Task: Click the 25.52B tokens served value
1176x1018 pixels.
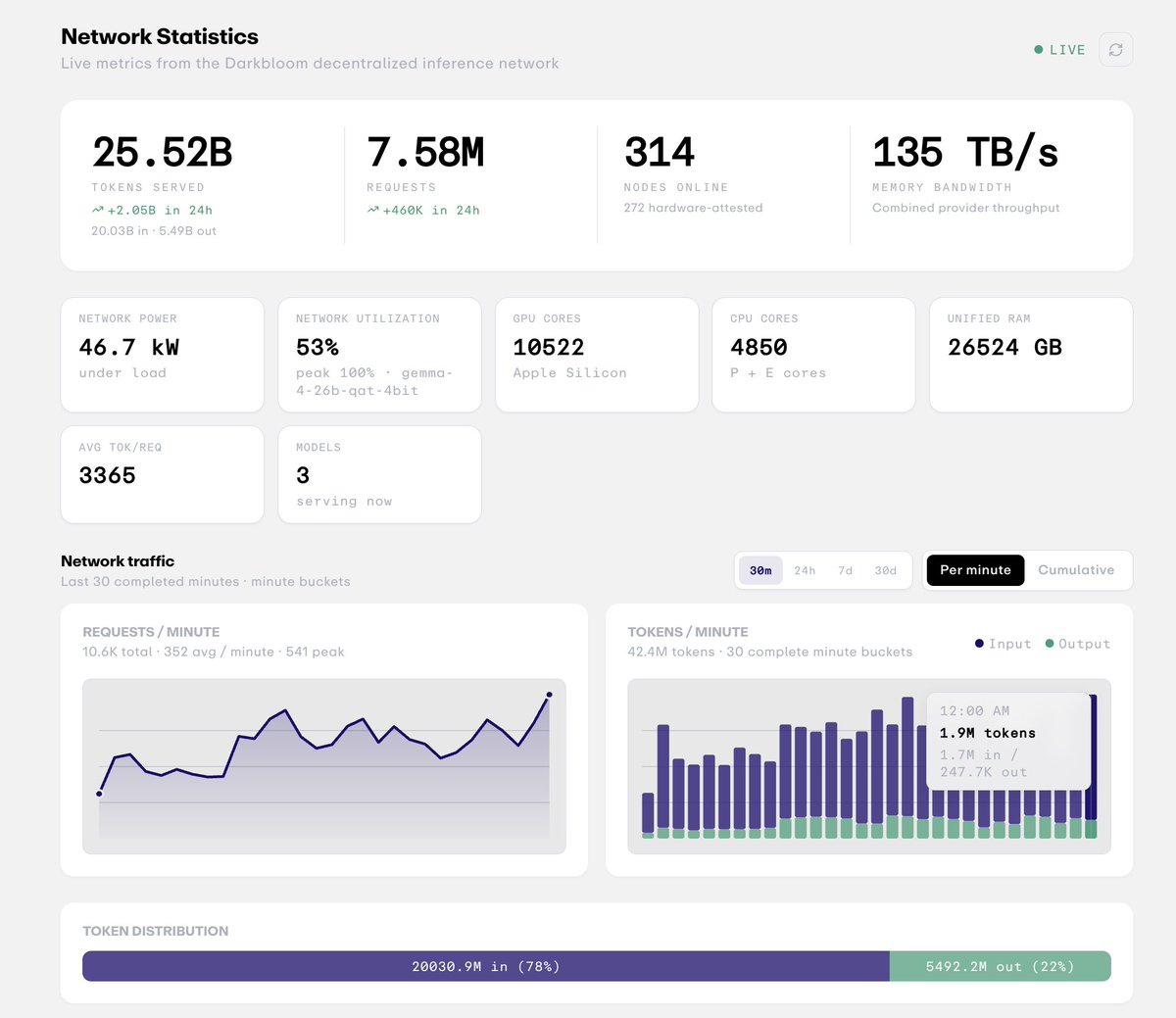Action: click(x=162, y=153)
